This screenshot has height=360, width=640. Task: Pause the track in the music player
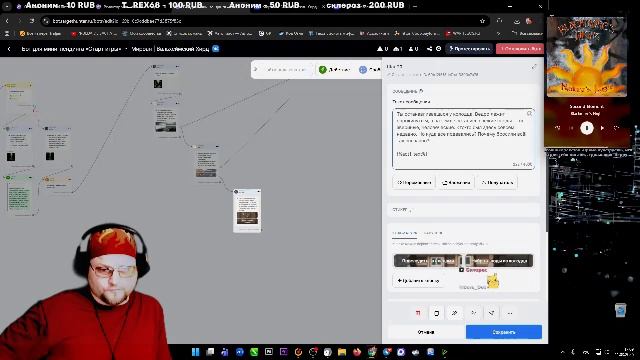(587, 128)
